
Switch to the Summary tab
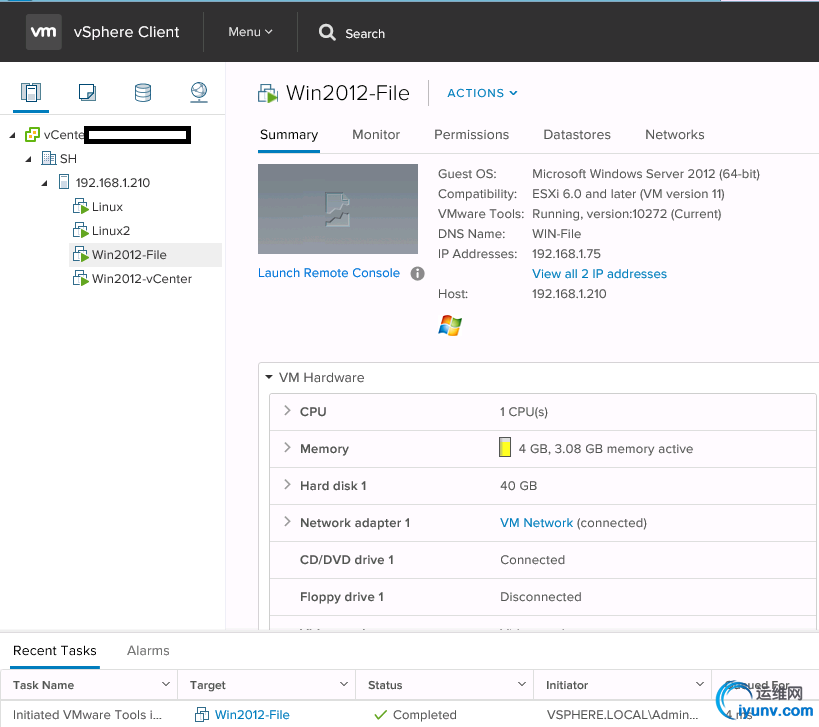pyautogui.click(x=289, y=135)
